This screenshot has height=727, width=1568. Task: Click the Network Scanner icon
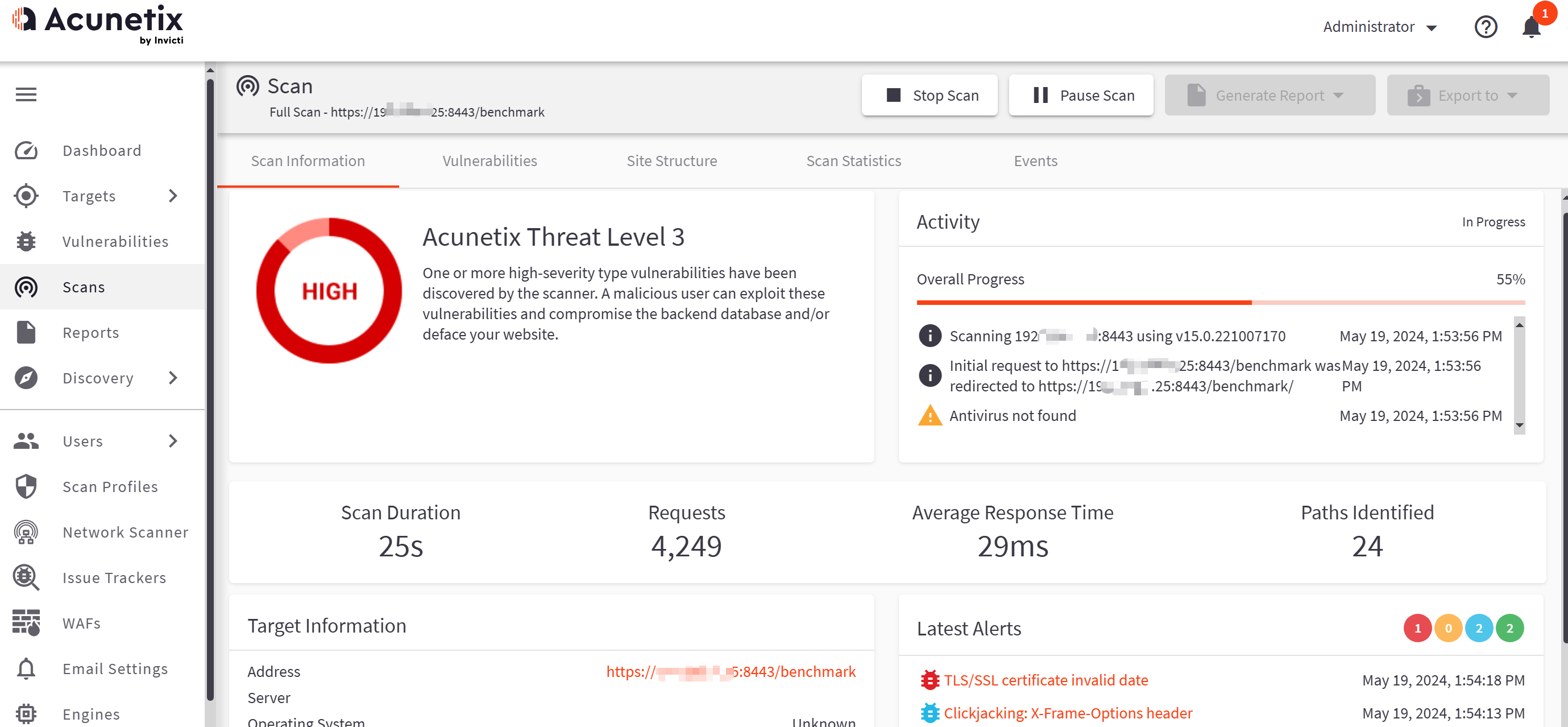[26, 532]
